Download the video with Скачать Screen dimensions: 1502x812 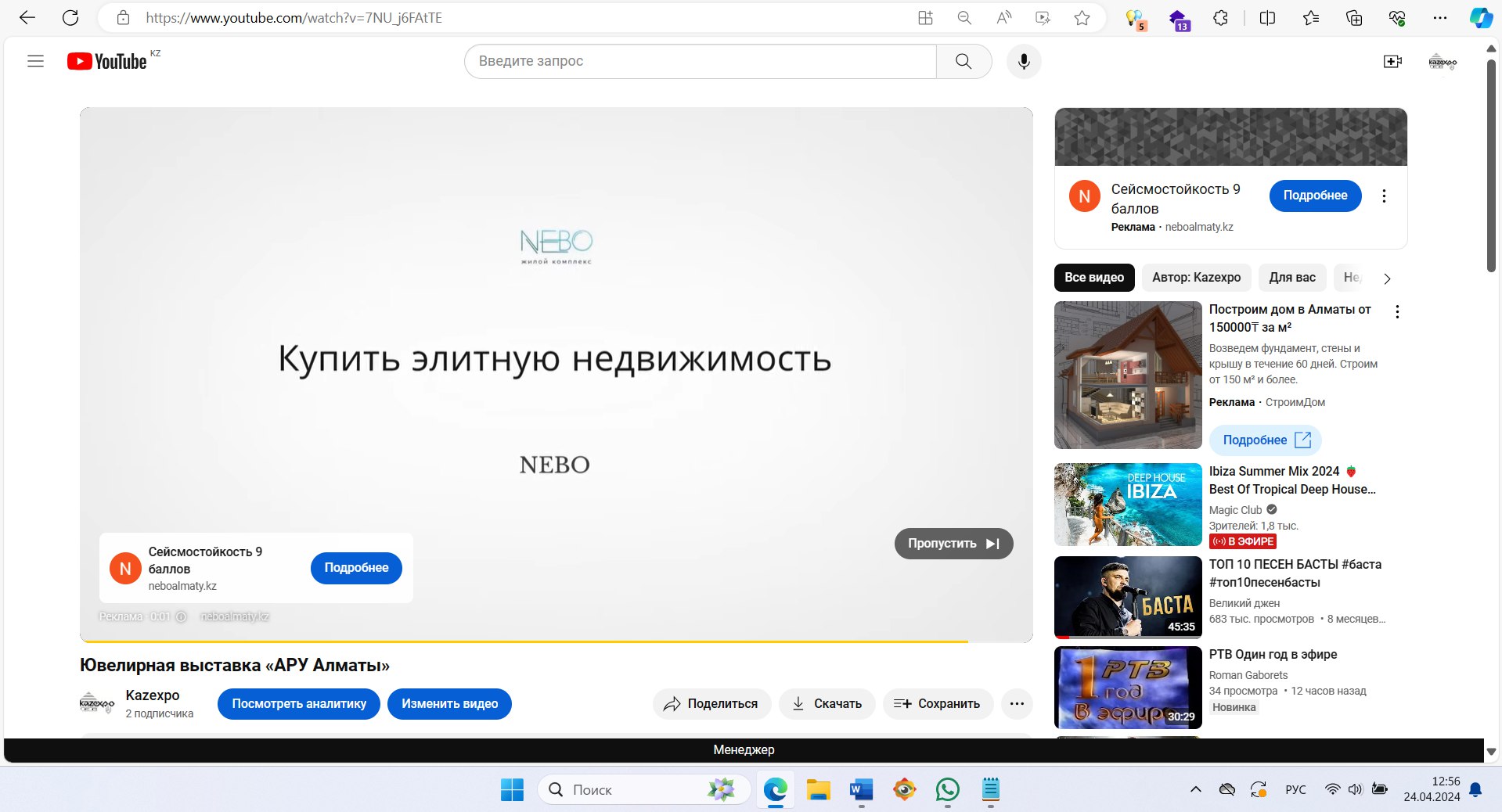tap(827, 704)
